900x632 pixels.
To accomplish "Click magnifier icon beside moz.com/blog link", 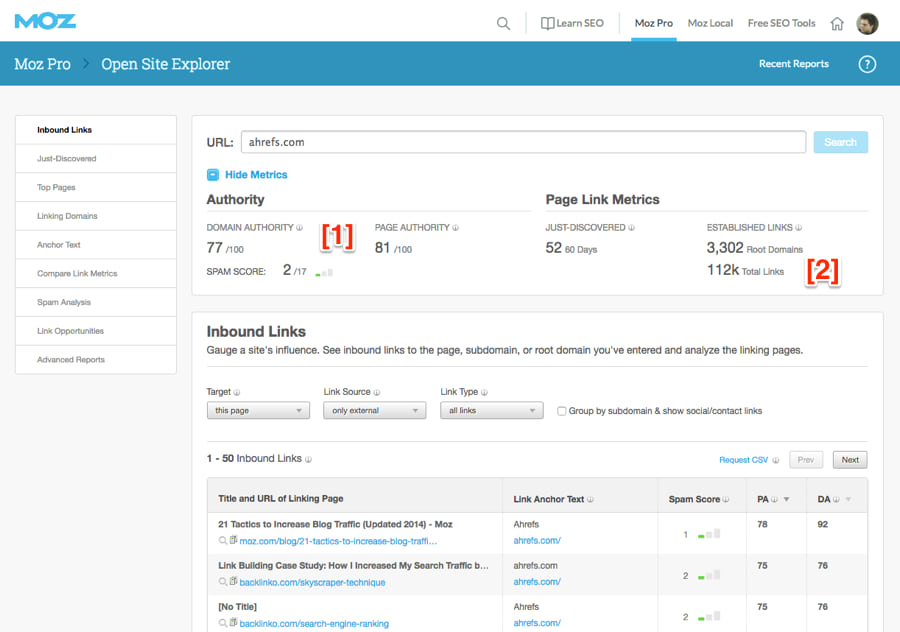I will [223, 541].
